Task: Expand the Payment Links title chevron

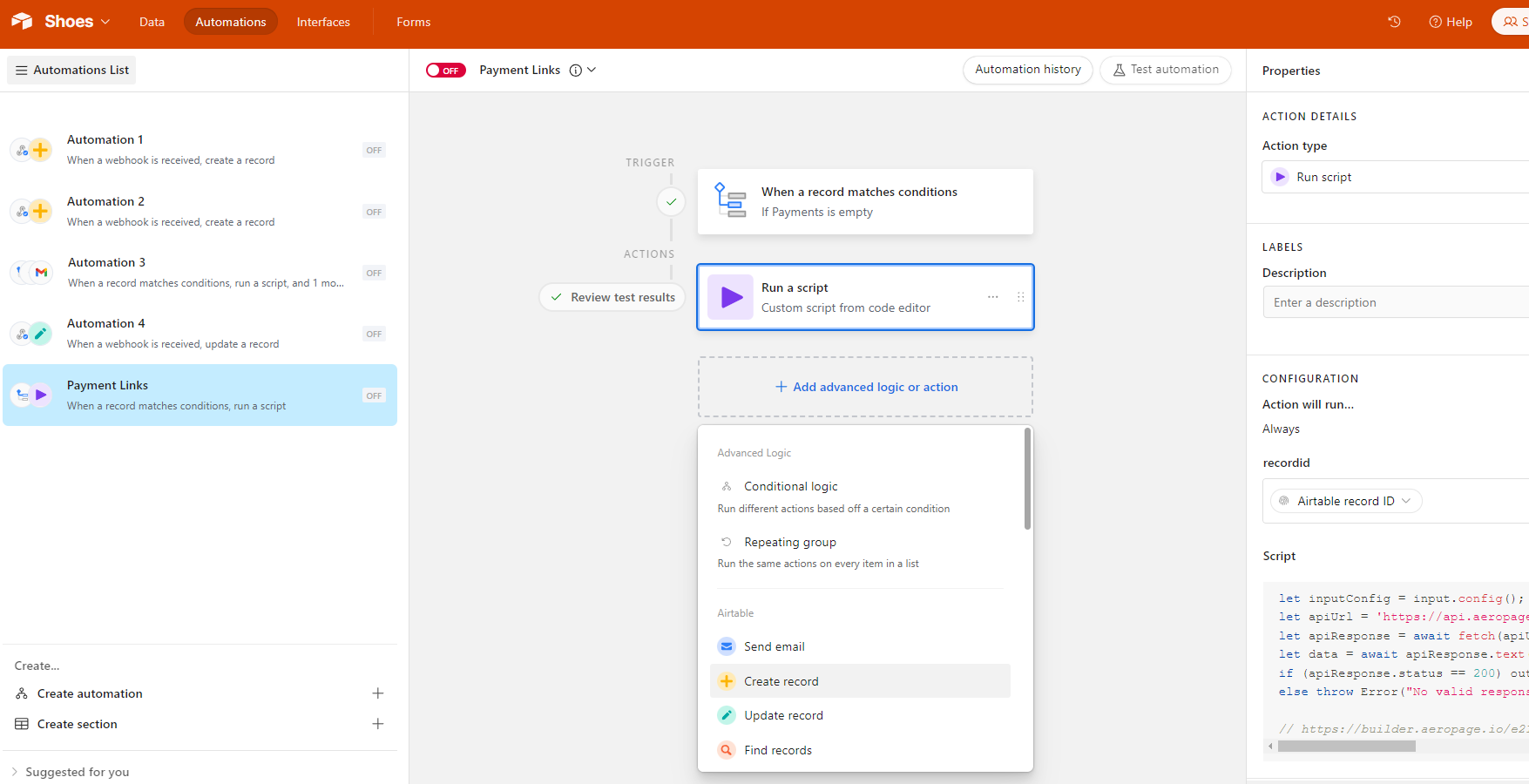Action: click(x=592, y=70)
